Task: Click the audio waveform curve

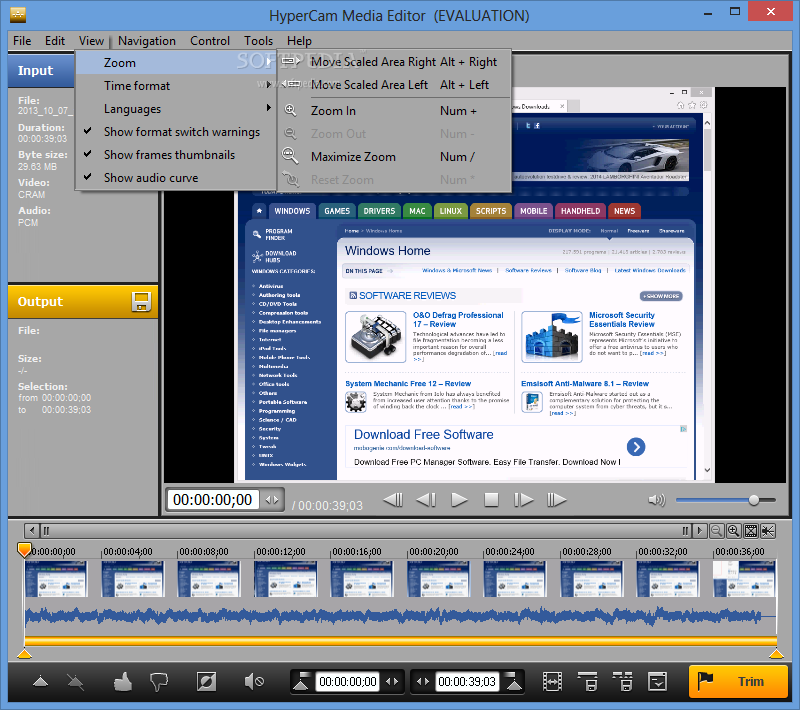Action: pos(400,616)
